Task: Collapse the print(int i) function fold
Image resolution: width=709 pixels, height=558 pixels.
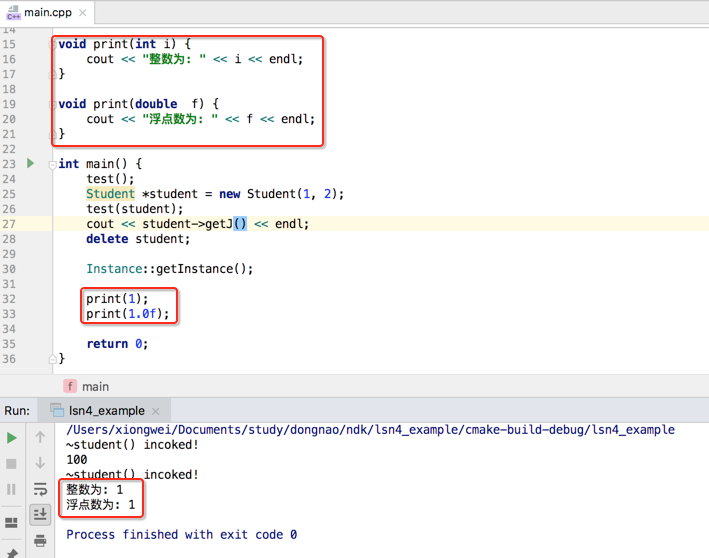Action: (52, 44)
